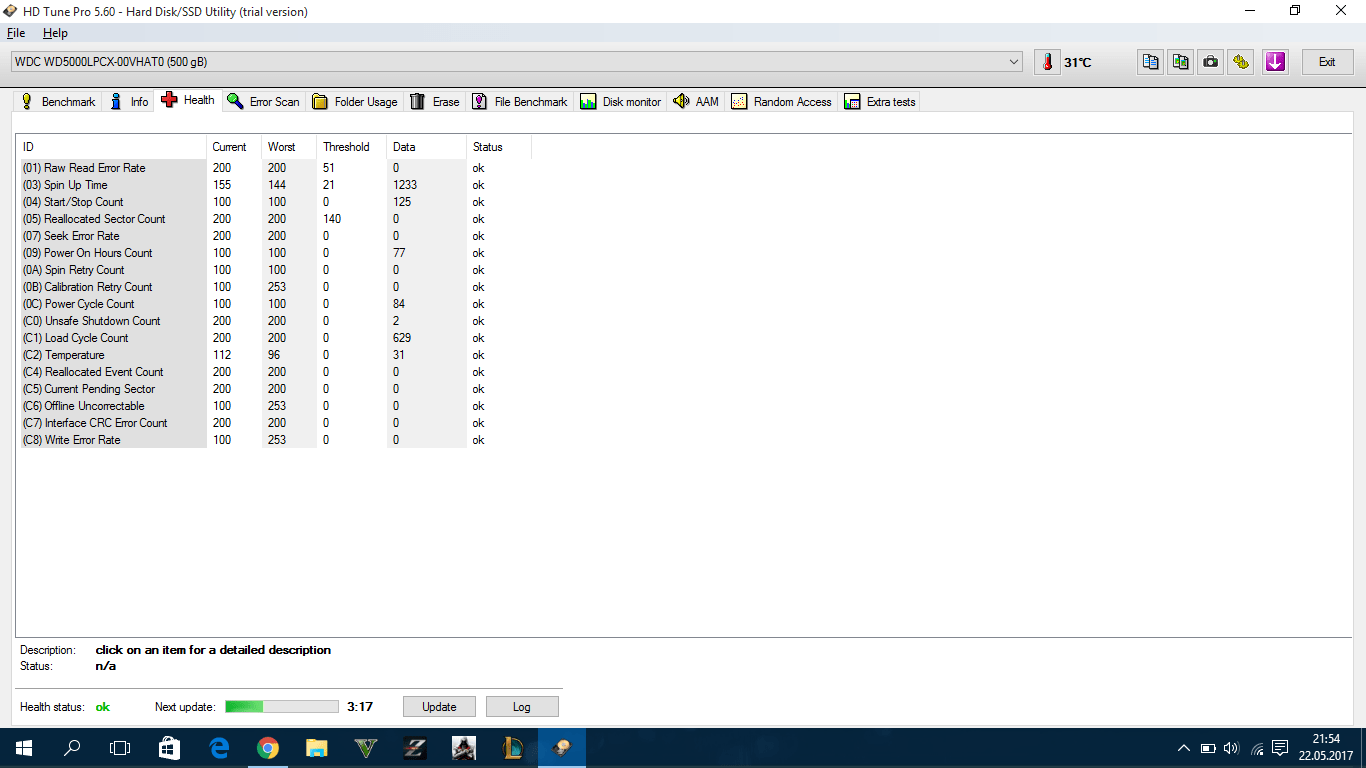Open the Windows Start menu

[x=24, y=748]
